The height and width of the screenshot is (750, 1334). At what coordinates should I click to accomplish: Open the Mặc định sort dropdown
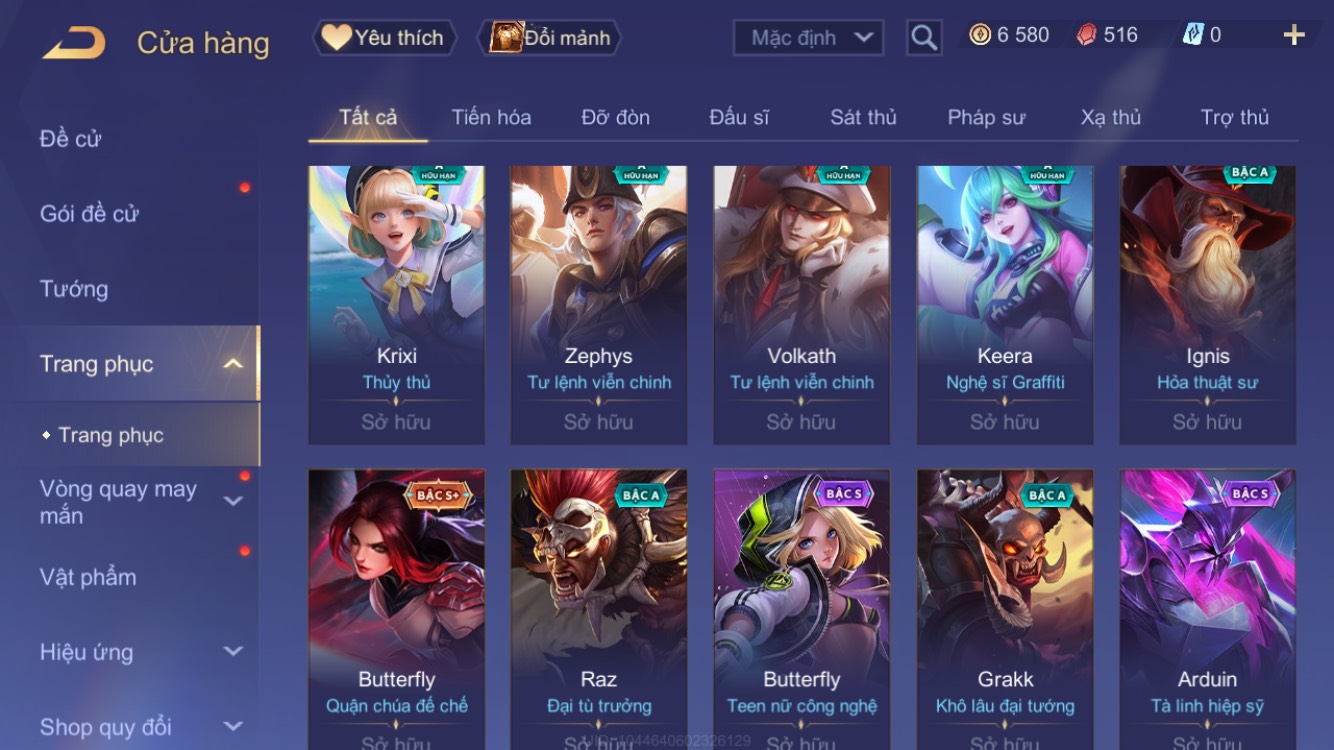[808, 38]
